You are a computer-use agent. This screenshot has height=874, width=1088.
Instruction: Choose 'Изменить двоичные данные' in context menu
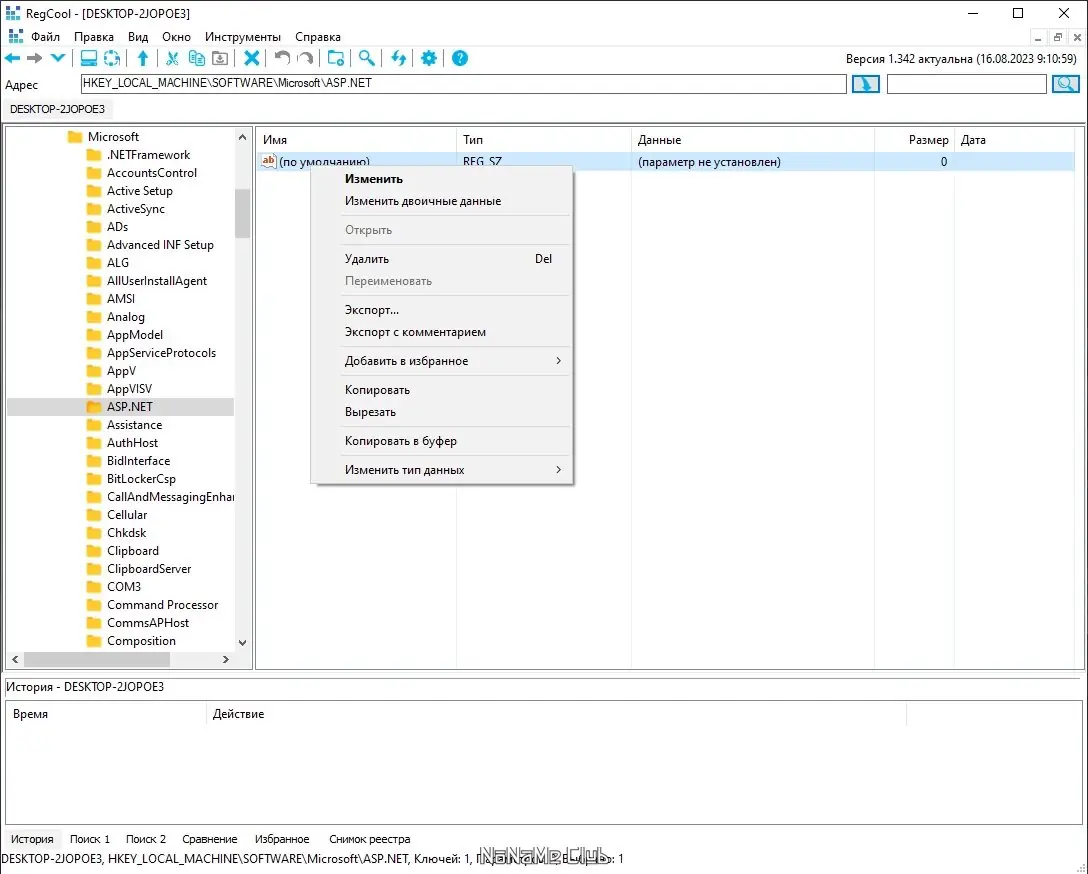[x=423, y=201]
